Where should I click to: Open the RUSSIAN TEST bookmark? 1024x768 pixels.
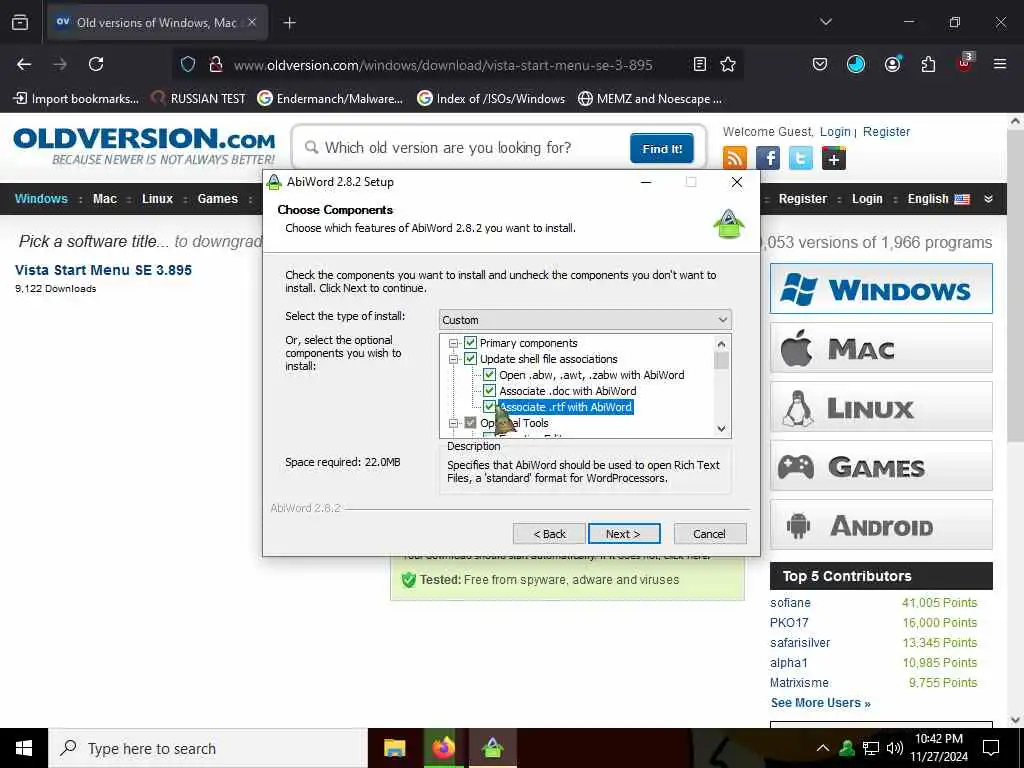[x=198, y=99]
